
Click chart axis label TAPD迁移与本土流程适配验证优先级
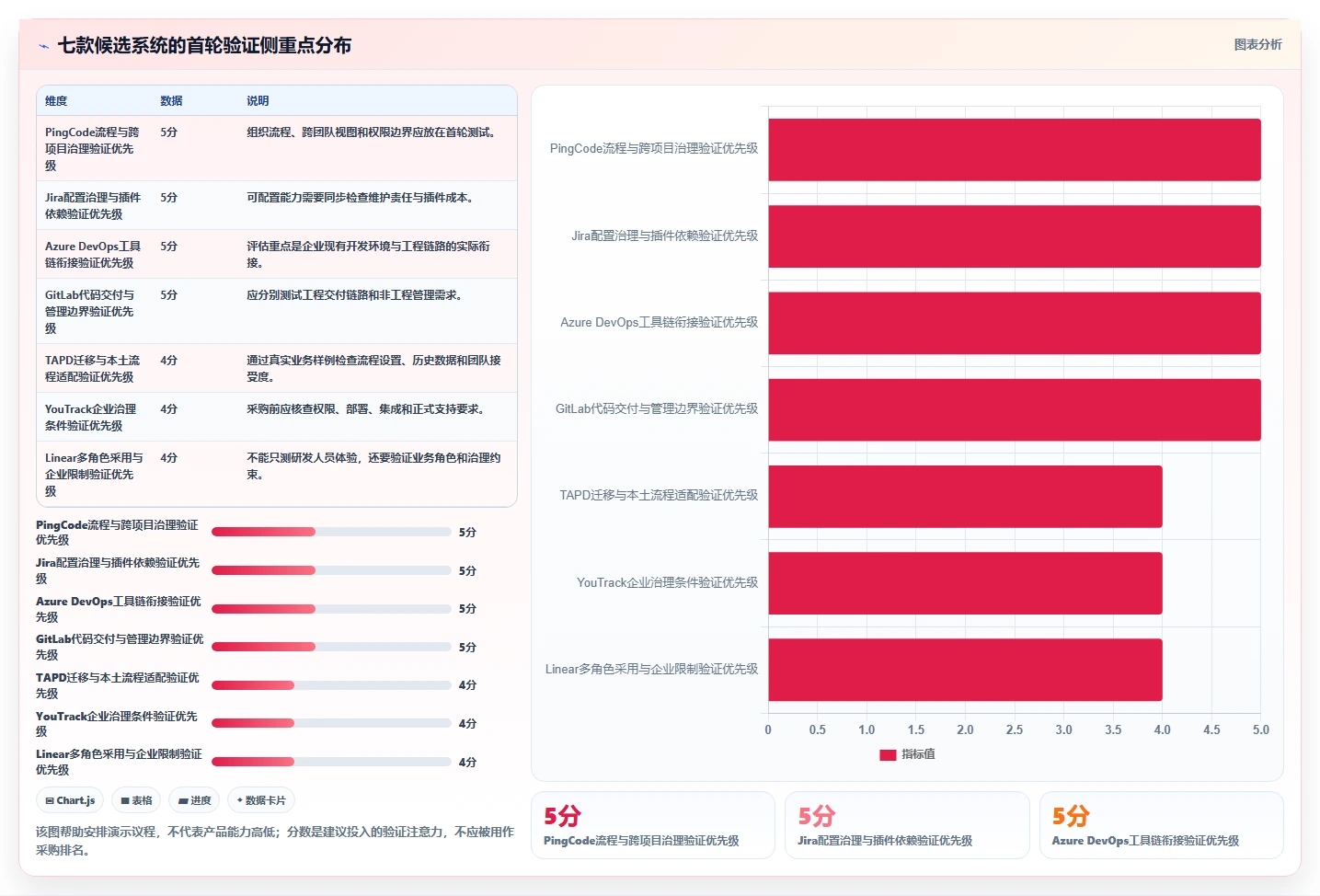point(659,495)
